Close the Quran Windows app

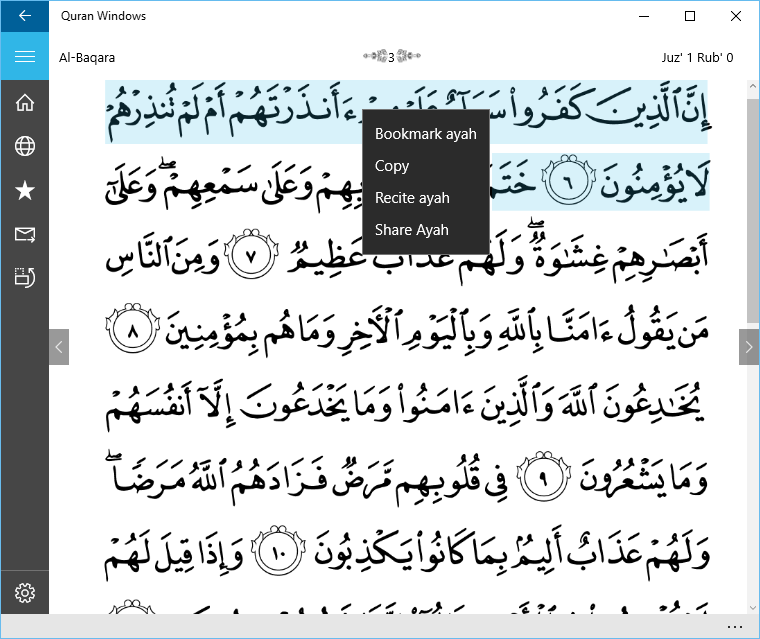736,16
